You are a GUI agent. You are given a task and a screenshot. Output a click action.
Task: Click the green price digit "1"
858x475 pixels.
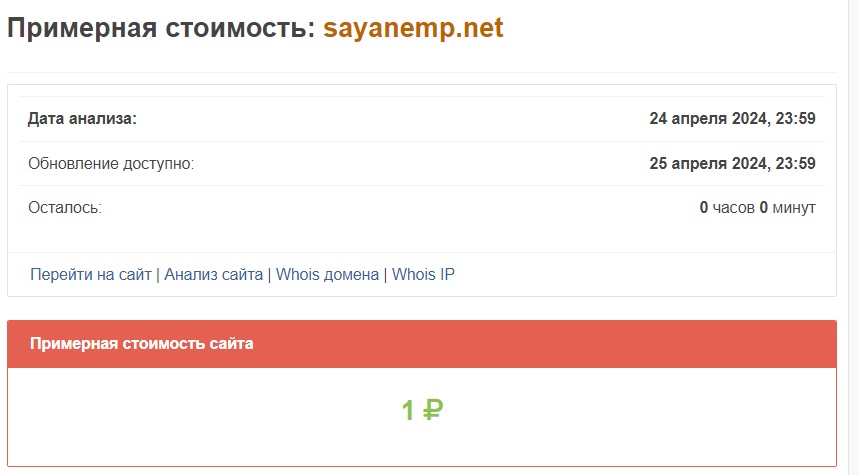[408, 410]
